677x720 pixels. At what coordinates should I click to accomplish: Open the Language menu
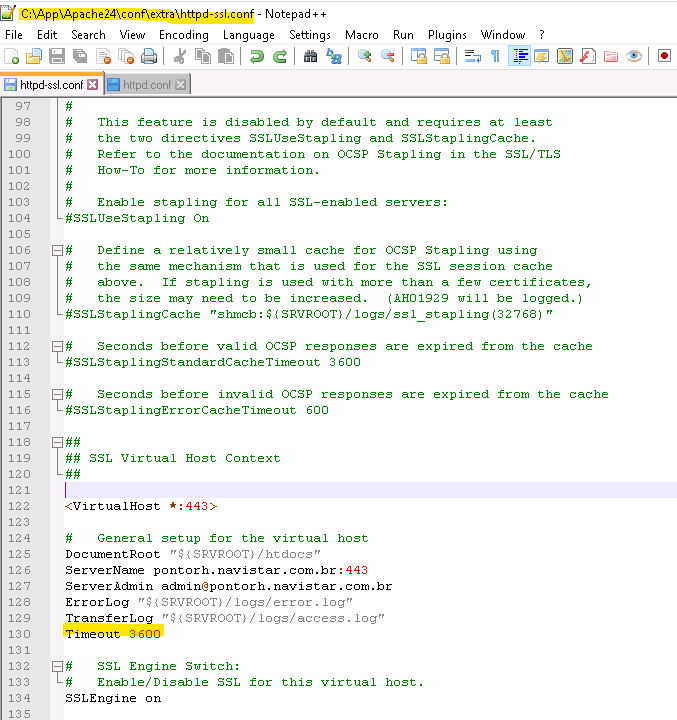tap(248, 35)
